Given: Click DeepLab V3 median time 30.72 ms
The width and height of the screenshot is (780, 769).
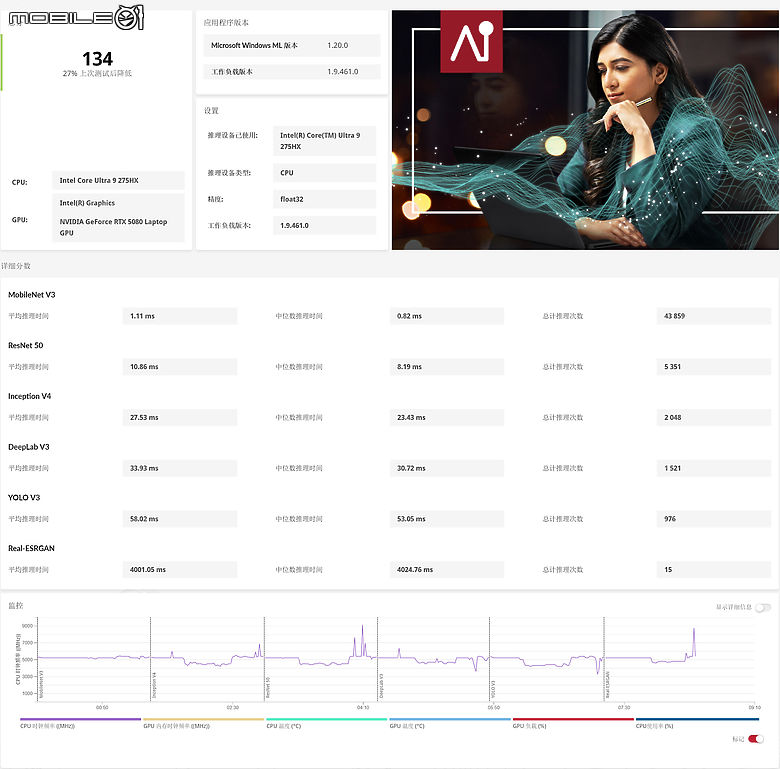Looking at the screenshot, I should point(447,468).
